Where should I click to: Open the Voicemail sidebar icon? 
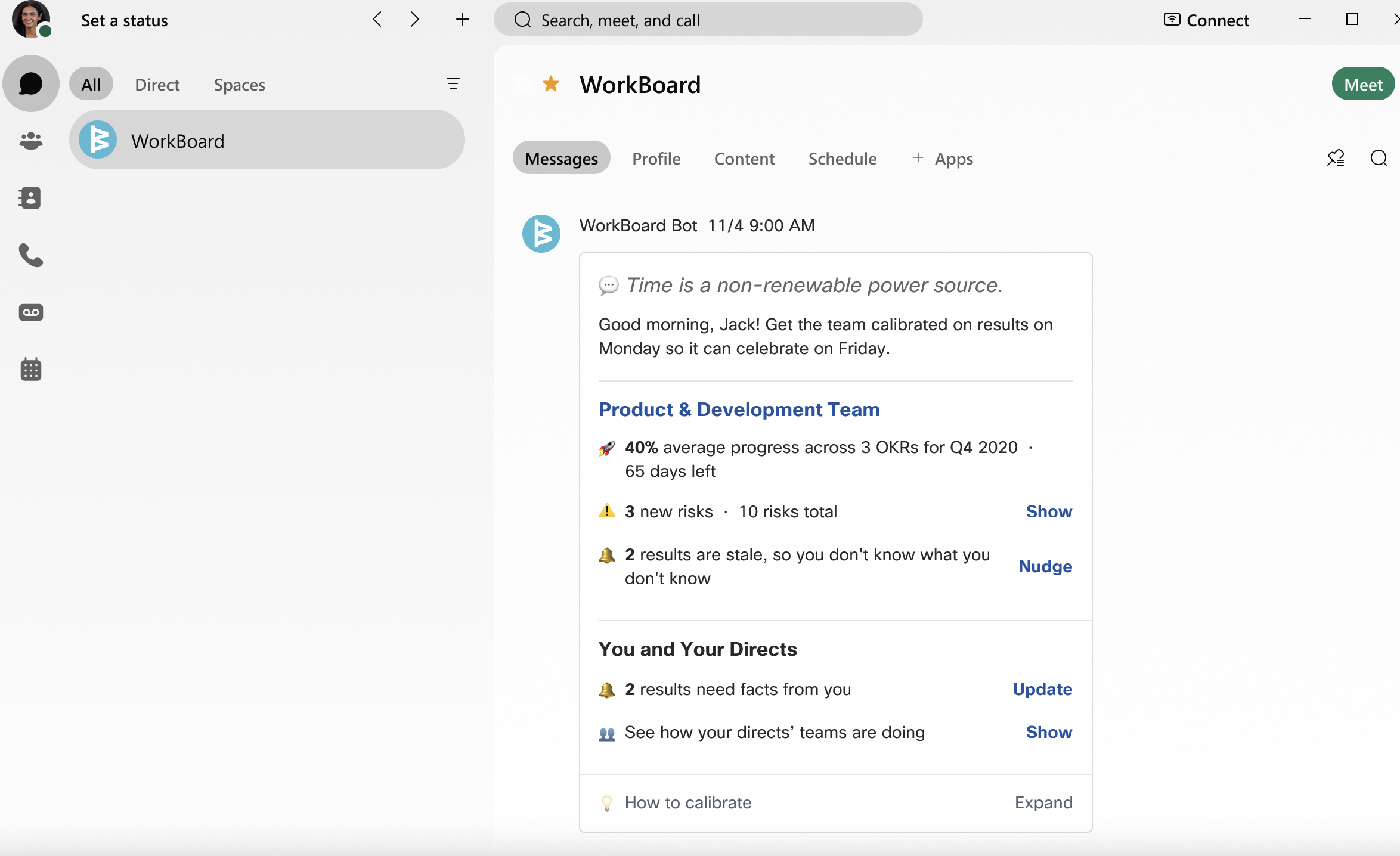point(31,312)
